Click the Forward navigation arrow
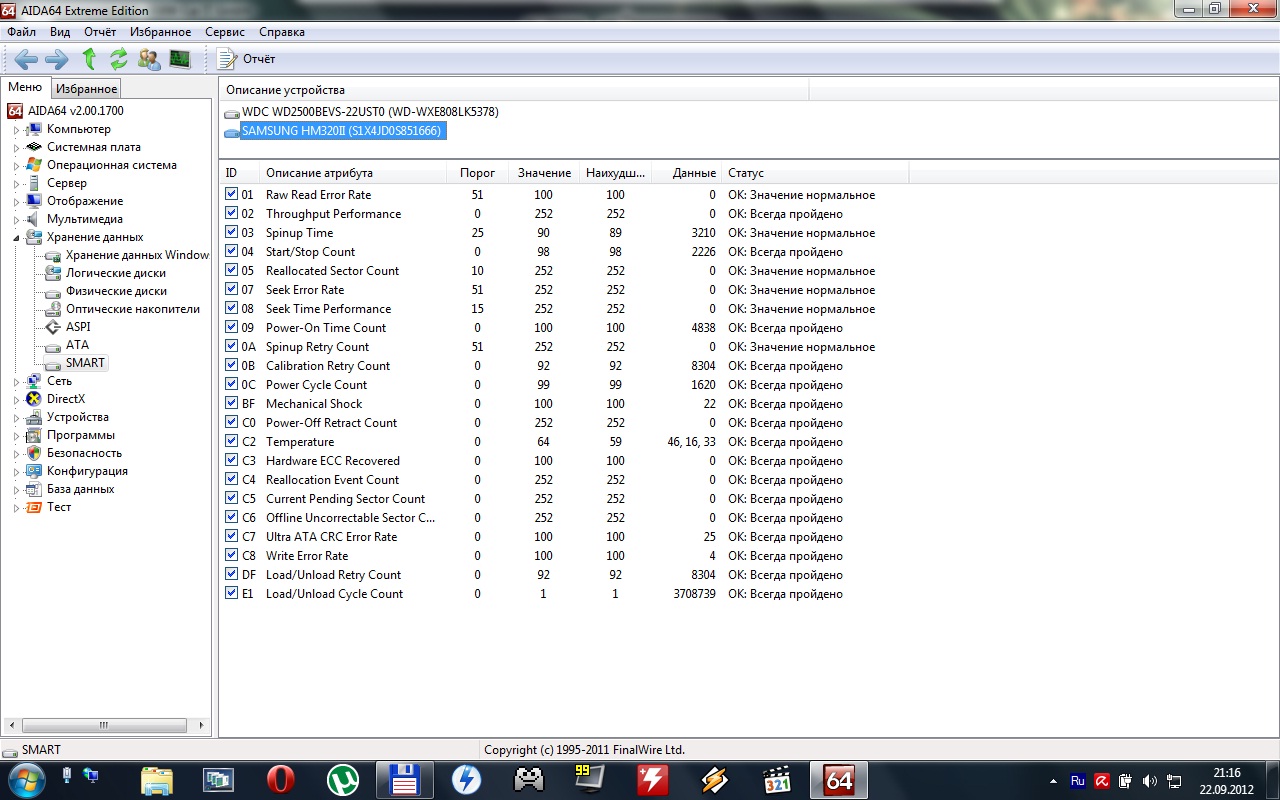Image resolution: width=1280 pixels, height=800 pixels. [57, 59]
